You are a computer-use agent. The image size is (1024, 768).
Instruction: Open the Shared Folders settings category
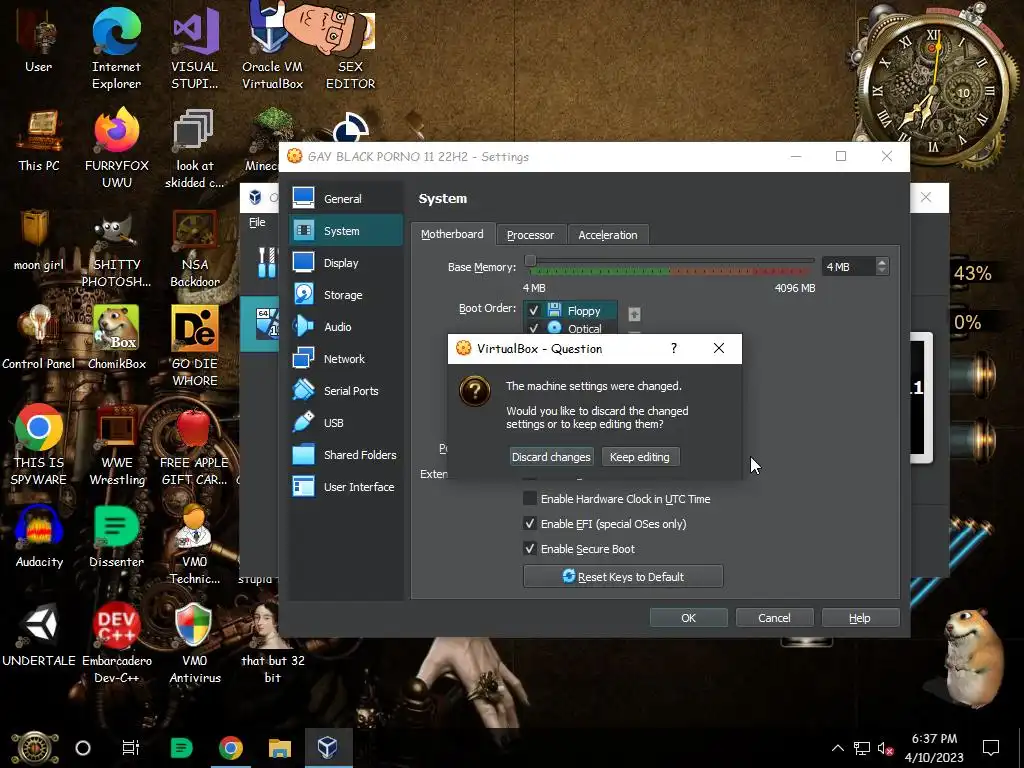pos(346,455)
